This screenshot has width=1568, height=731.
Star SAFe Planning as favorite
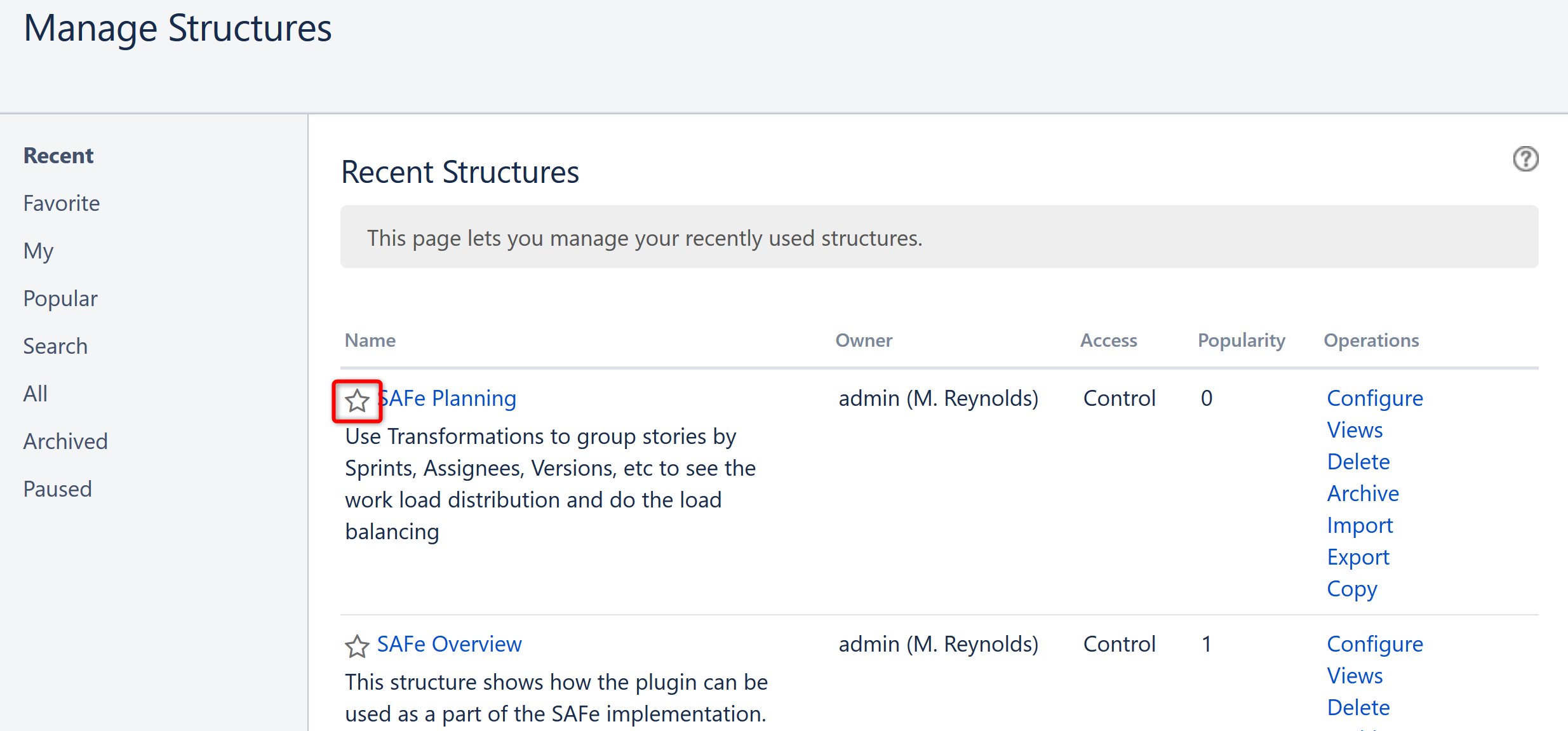click(357, 401)
